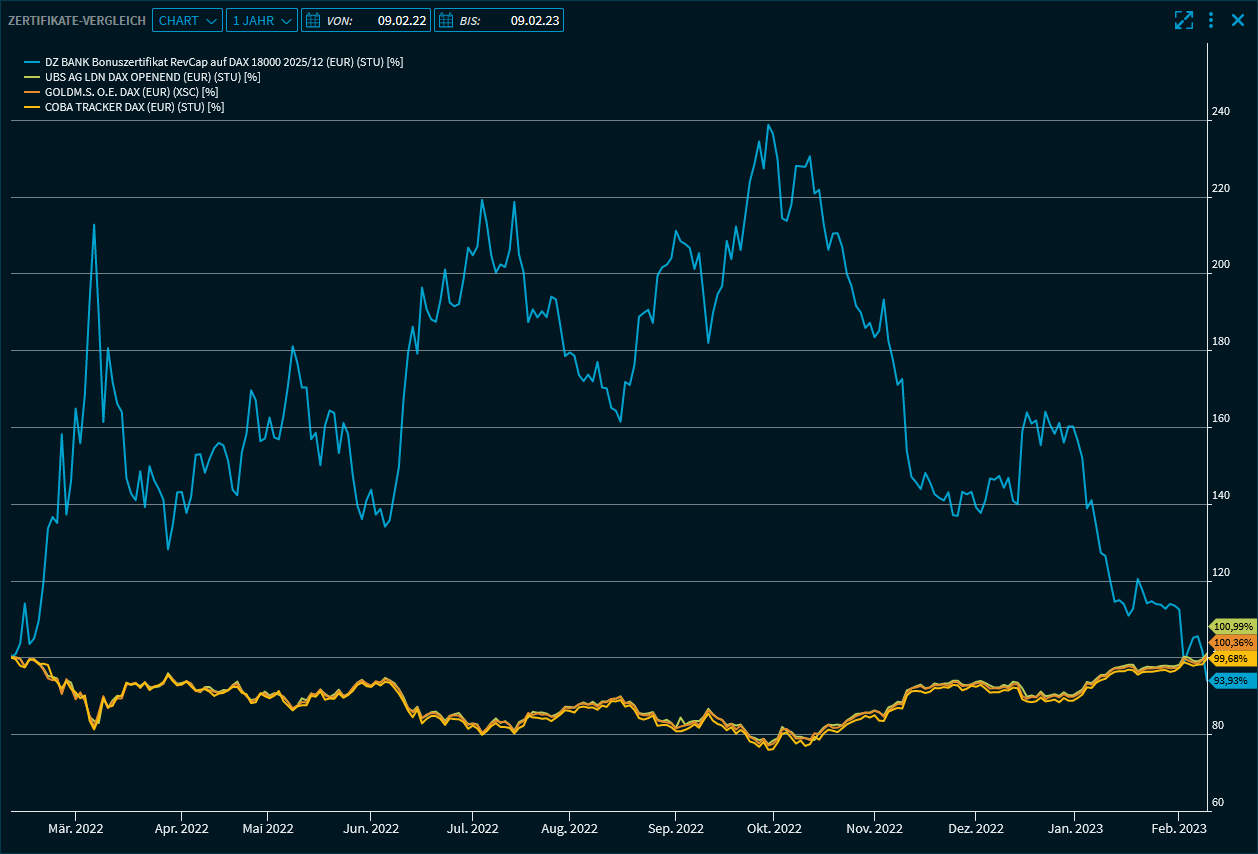Toggle the UBS AG LDN DAX OPENEND series
The height and width of the screenshot is (854, 1258).
(152, 77)
